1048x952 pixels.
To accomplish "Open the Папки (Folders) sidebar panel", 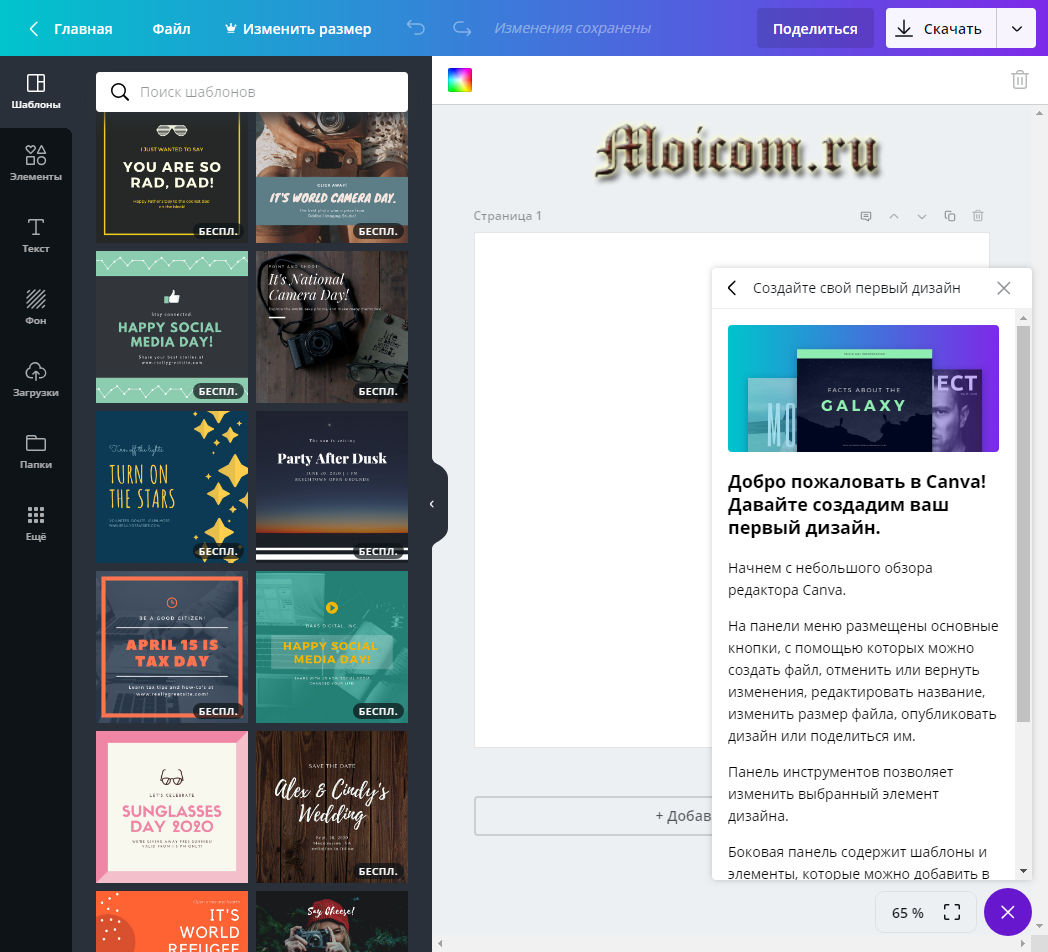I will 36,451.
